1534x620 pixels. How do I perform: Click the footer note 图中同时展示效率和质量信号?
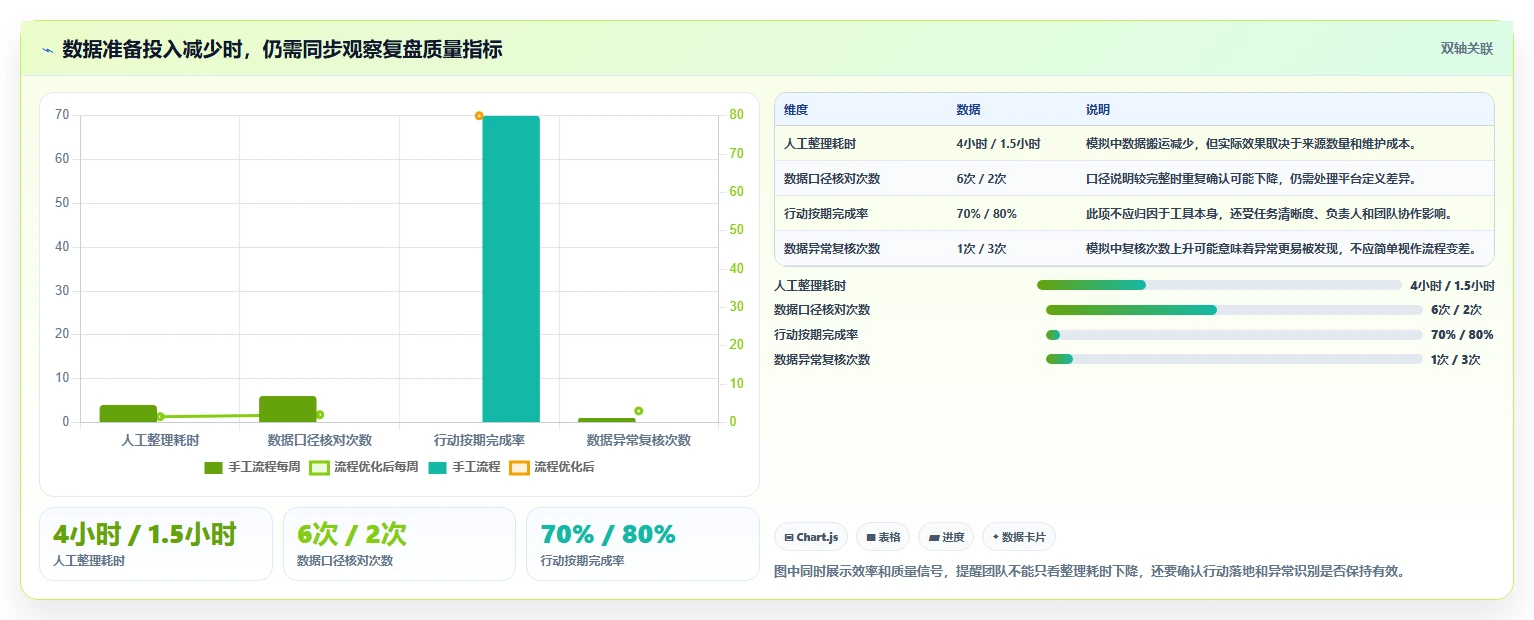tap(1090, 572)
